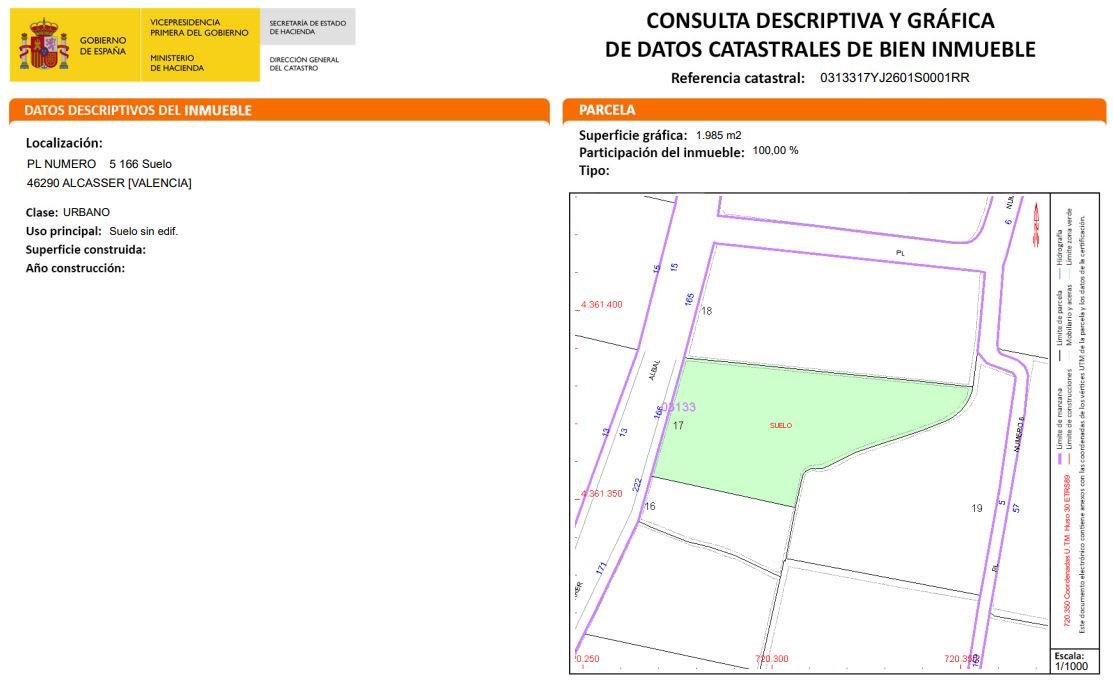
Task: Click the 'VICEPRESIDENCIA PRIMERA DEL GOBIERNO' text
Action: tap(199, 27)
